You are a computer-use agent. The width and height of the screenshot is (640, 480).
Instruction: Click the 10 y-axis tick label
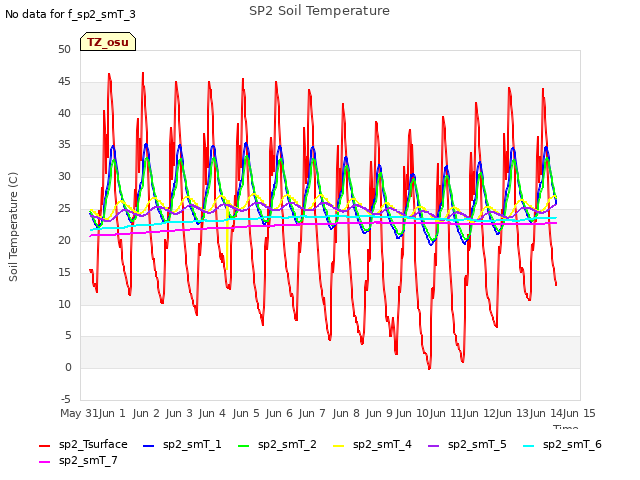[x=64, y=304]
